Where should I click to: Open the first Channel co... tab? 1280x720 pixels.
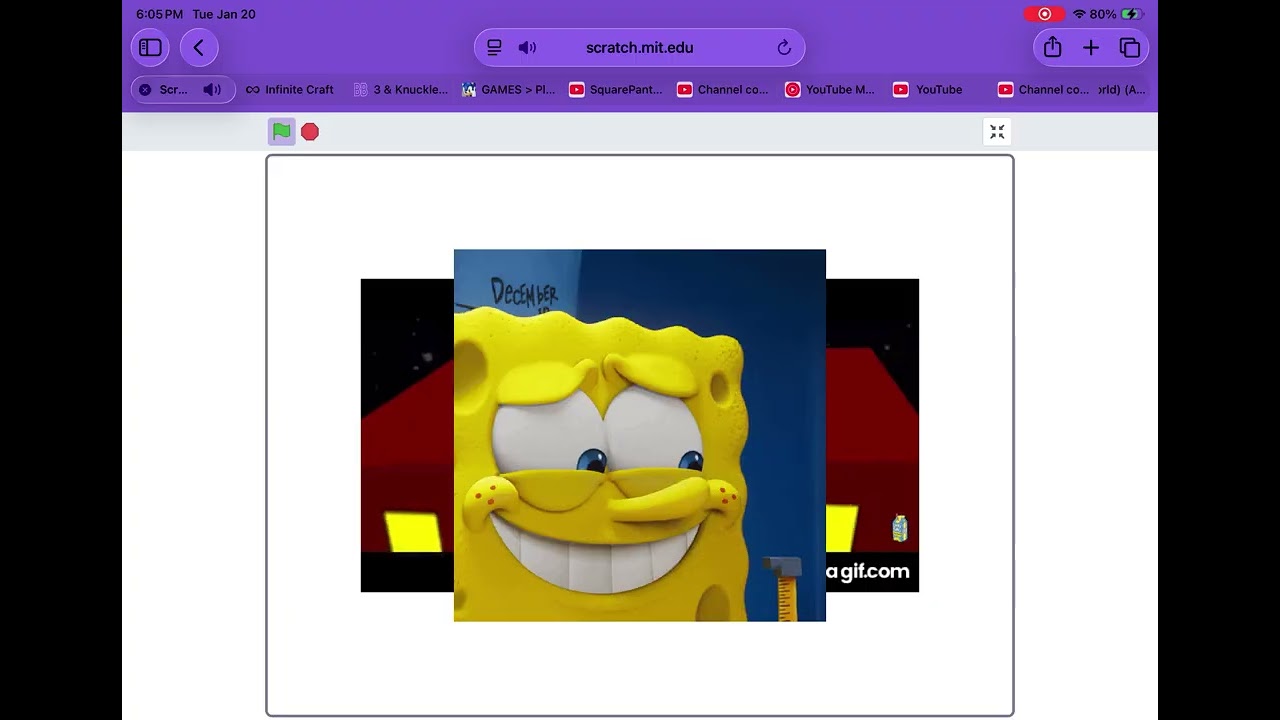(x=723, y=90)
